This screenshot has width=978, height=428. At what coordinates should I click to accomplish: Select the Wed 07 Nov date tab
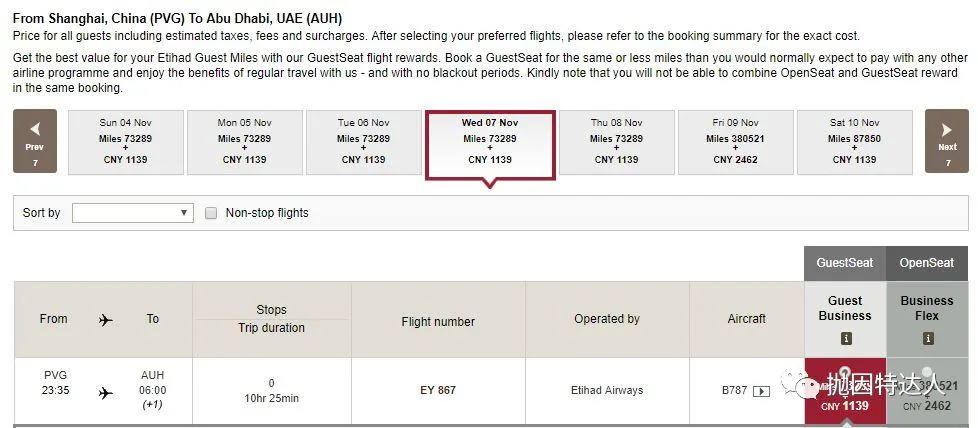click(x=490, y=142)
